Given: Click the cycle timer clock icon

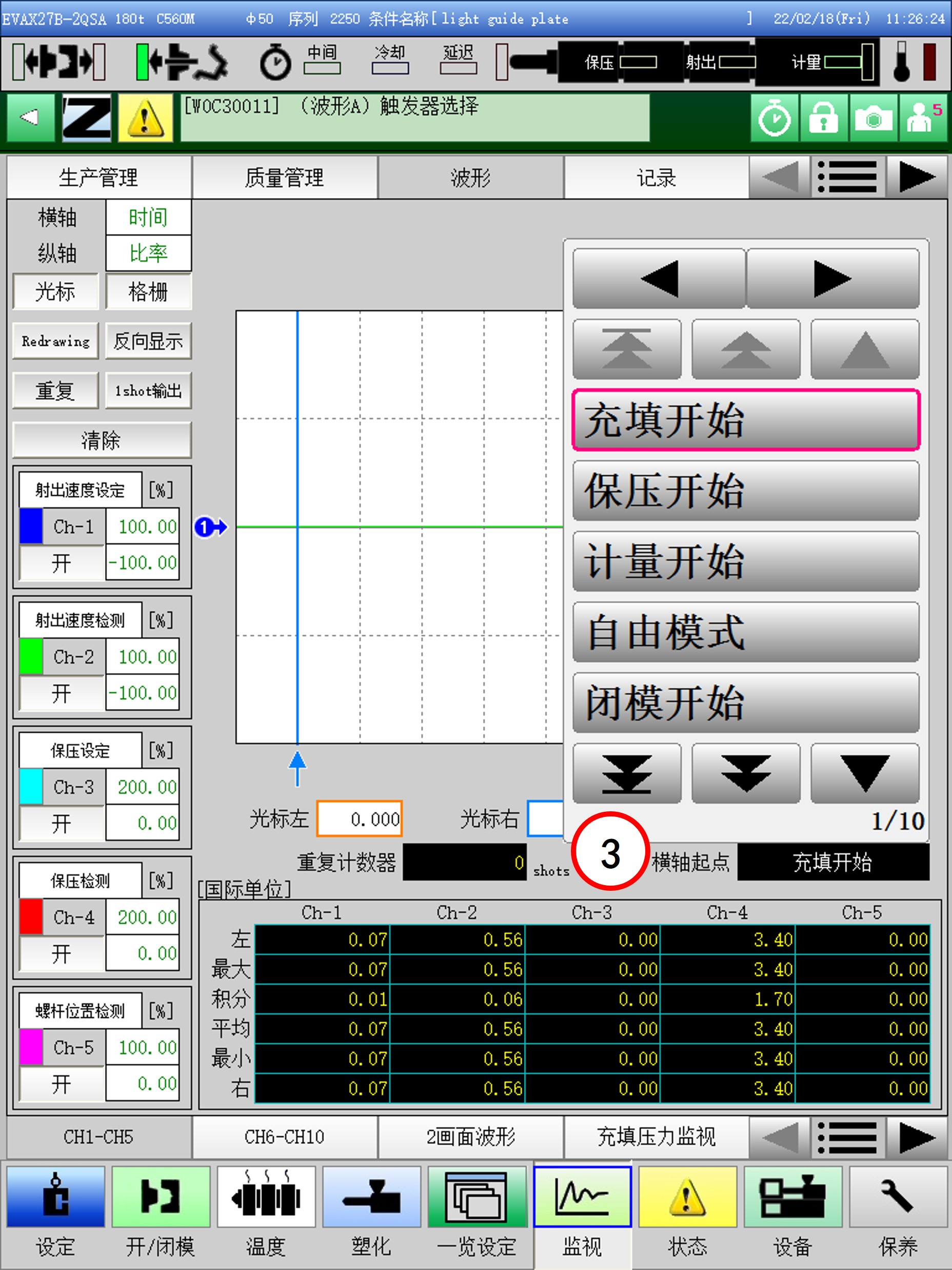Looking at the screenshot, I should tap(275, 62).
